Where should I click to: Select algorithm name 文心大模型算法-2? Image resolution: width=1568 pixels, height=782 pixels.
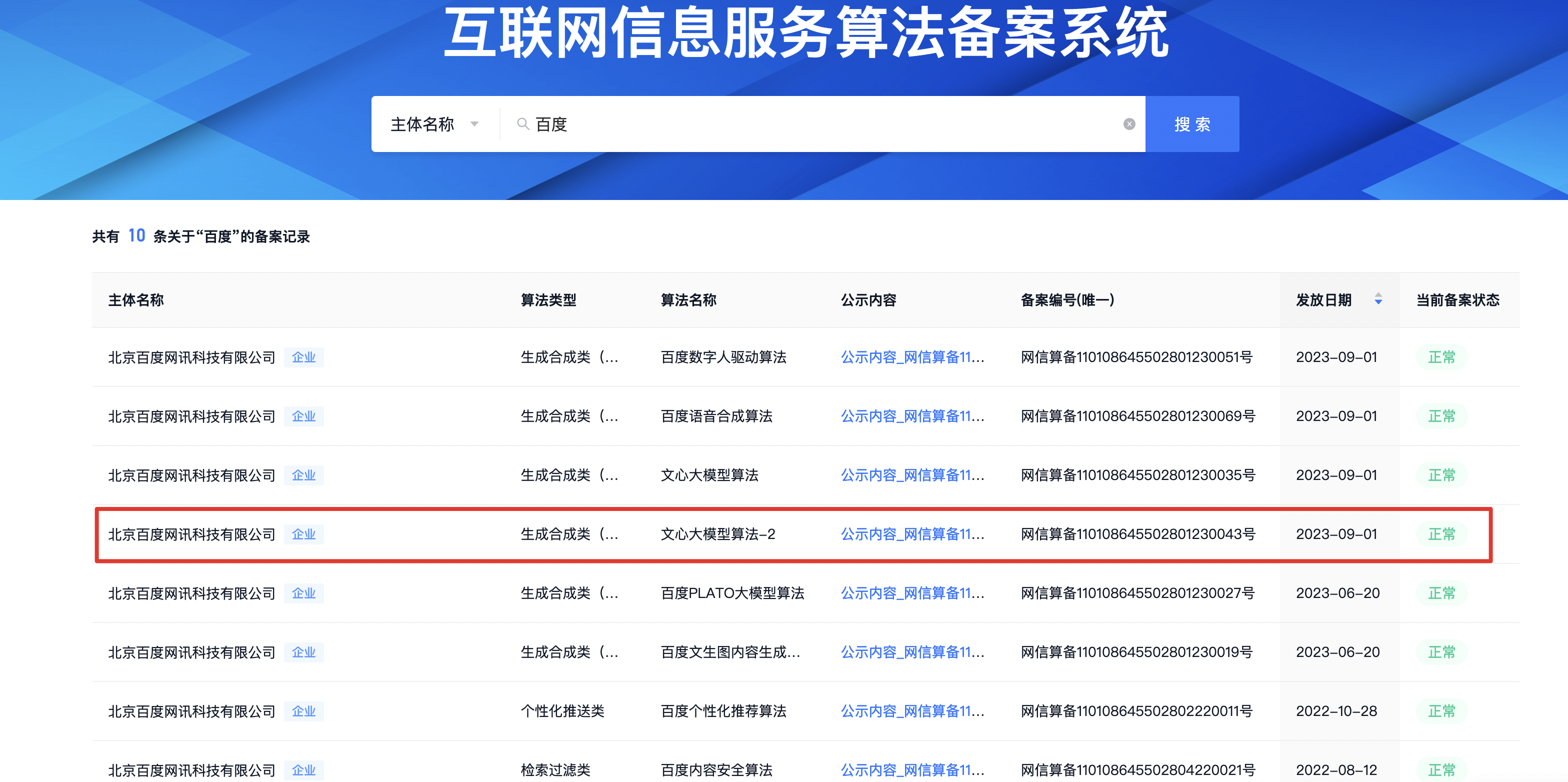point(717,534)
